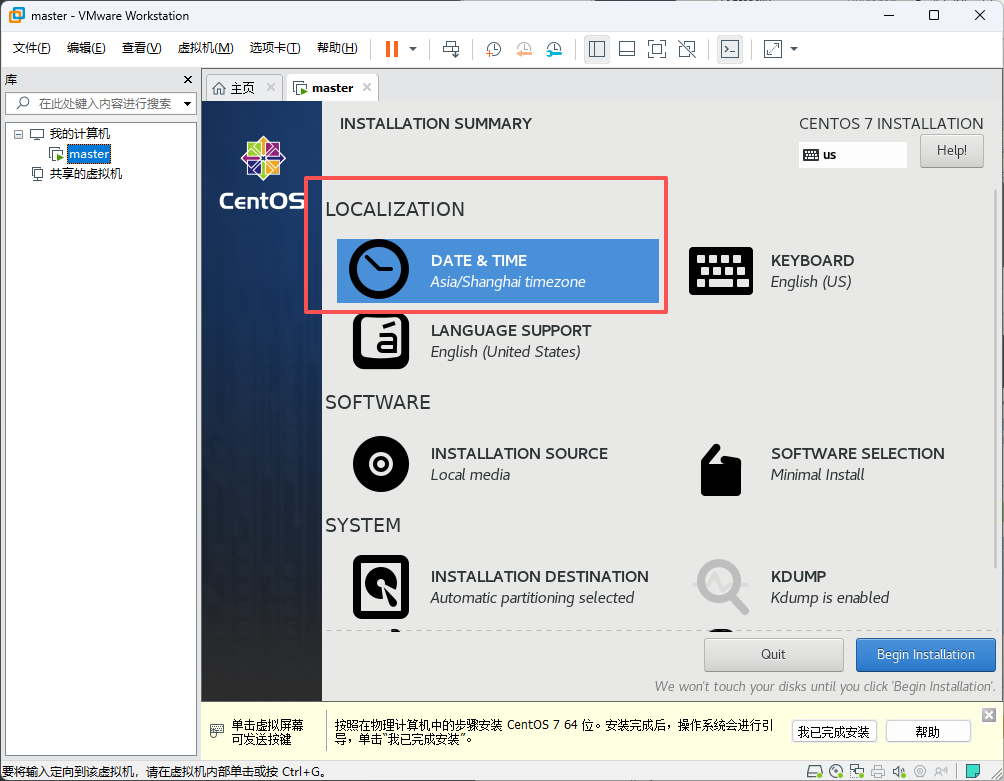Select the us keyboard layout indicator
1004x781 pixels.
click(x=852, y=155)
